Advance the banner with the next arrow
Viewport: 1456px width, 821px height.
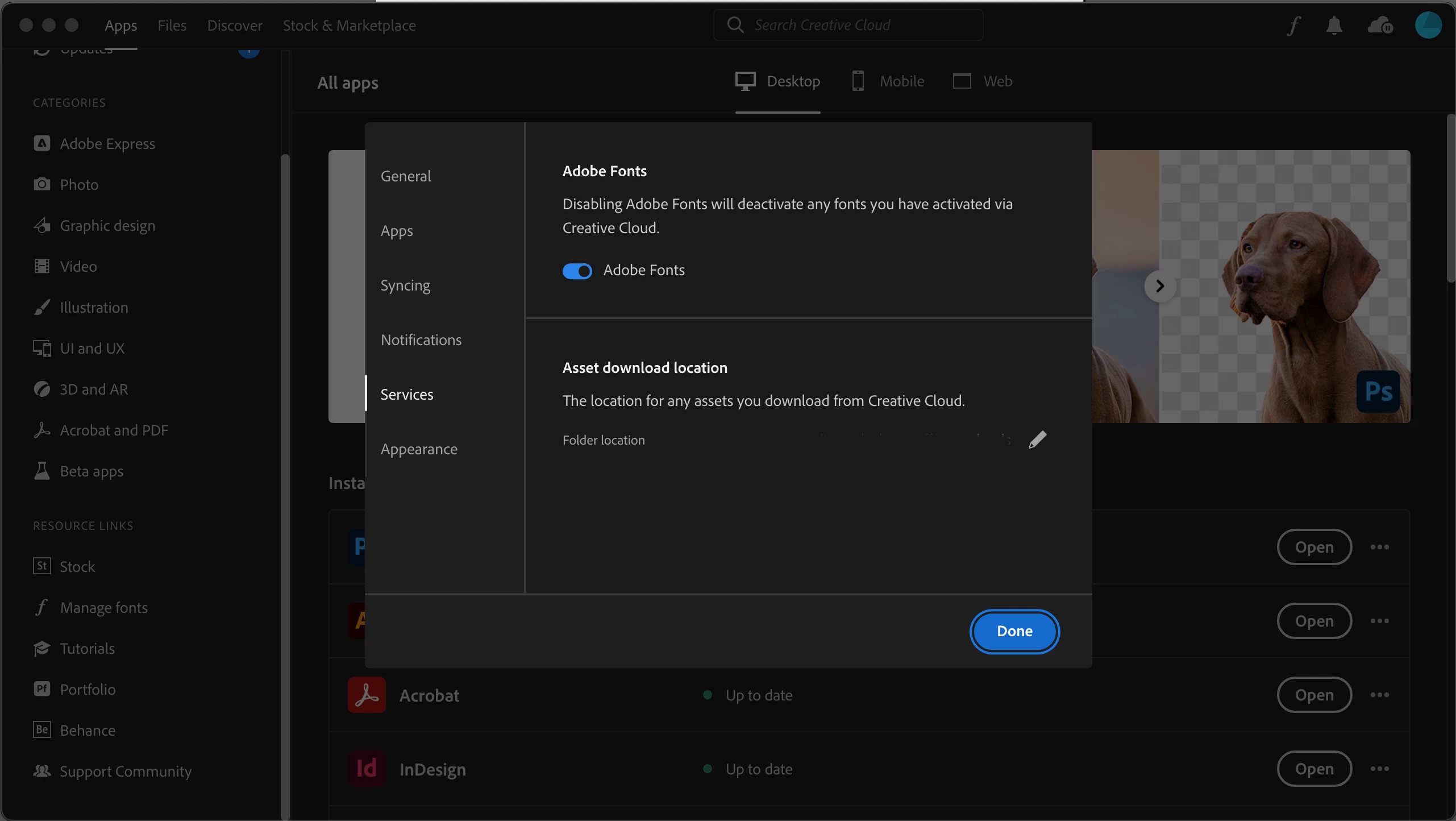point(1160,286)
